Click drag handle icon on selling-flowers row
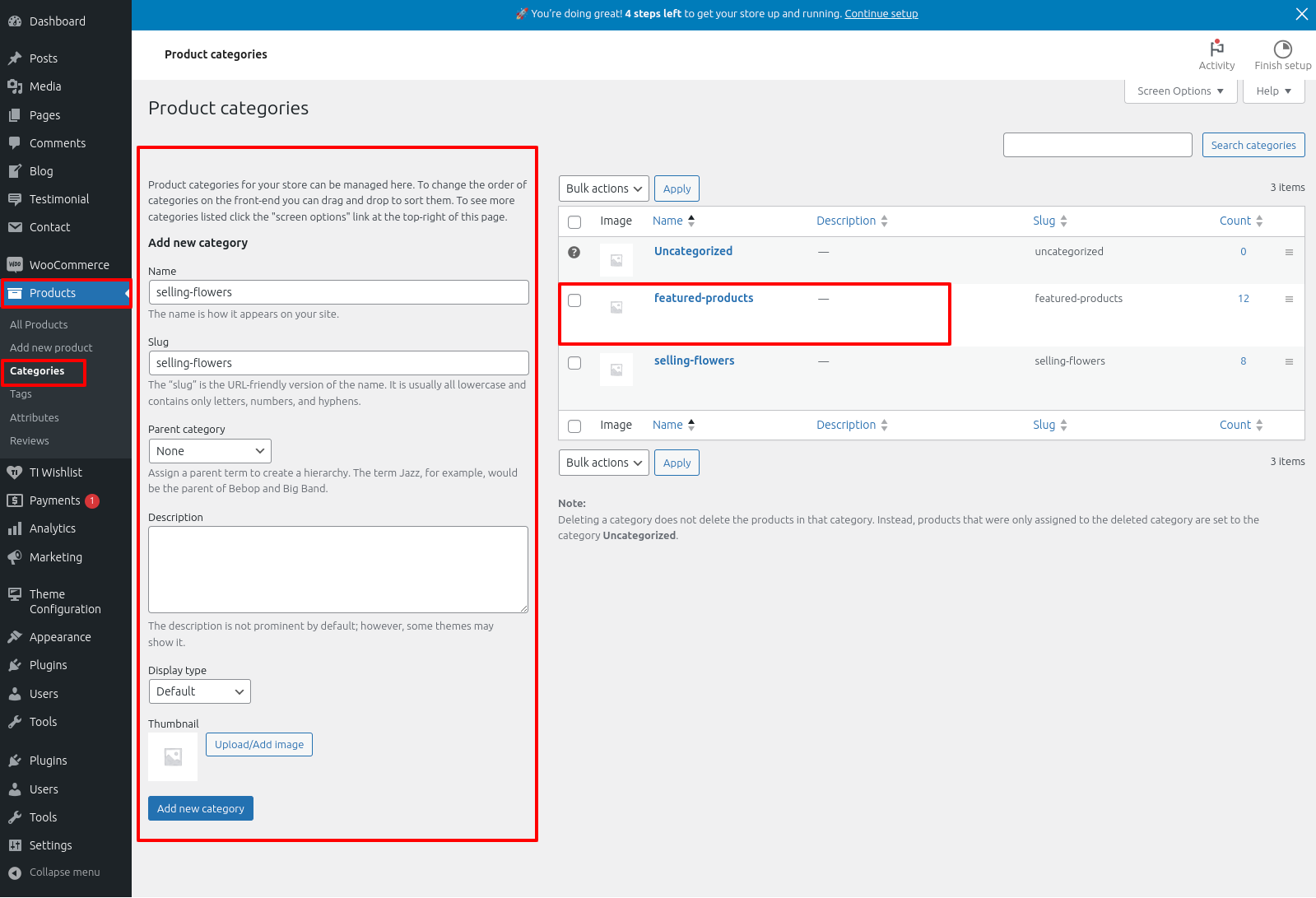The width and height of the screenshot is (1316, 898). point(1289,362)
